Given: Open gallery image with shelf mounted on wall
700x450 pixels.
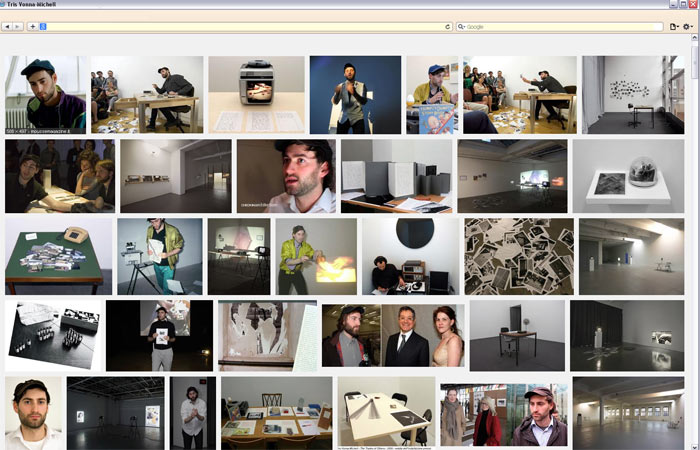Looking at the screenshot, I should coord(176,176).
